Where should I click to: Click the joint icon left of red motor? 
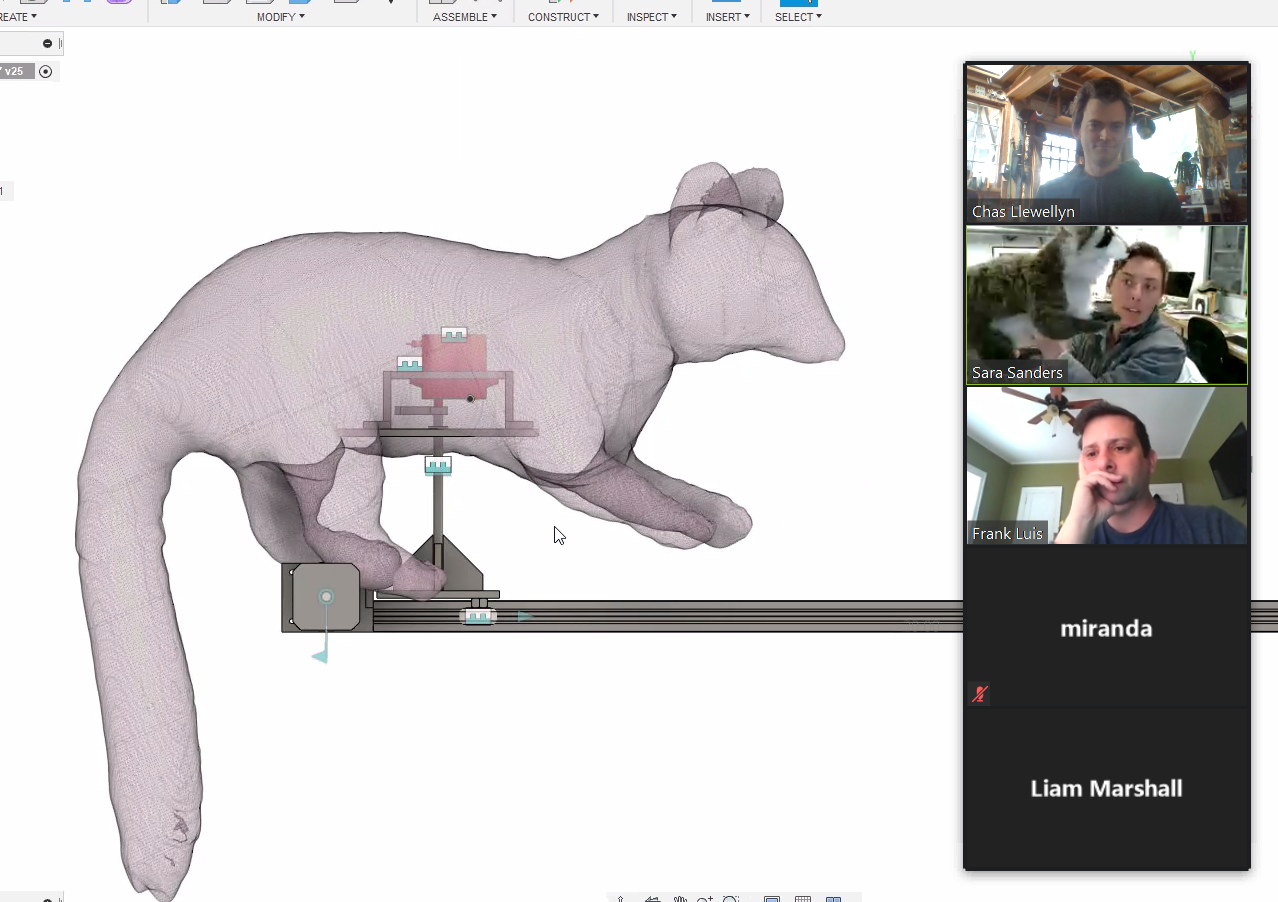coord(409,364)
